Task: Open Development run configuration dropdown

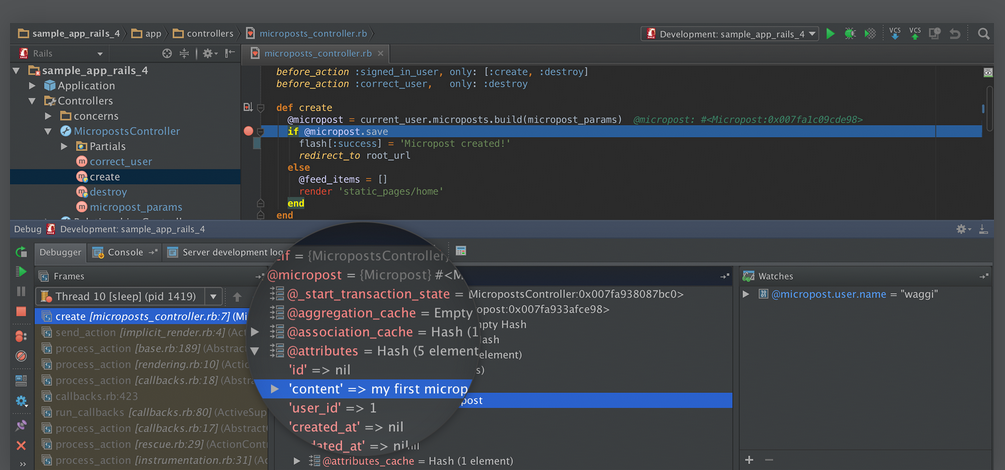Action: pyautogui.click(x=730, y=34)
